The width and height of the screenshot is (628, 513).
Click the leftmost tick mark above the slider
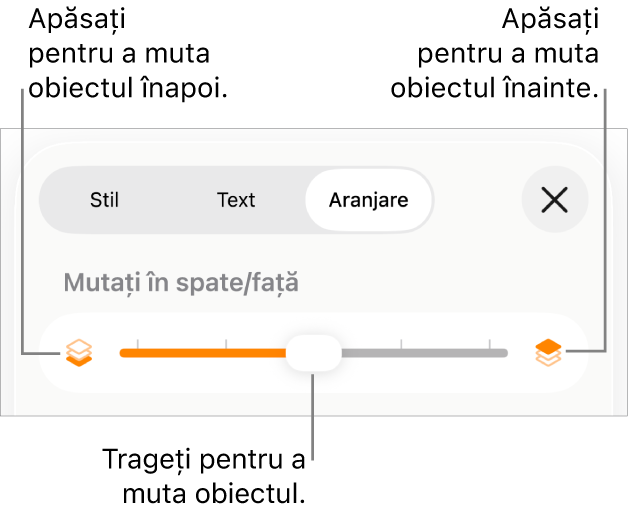point(138,343)
